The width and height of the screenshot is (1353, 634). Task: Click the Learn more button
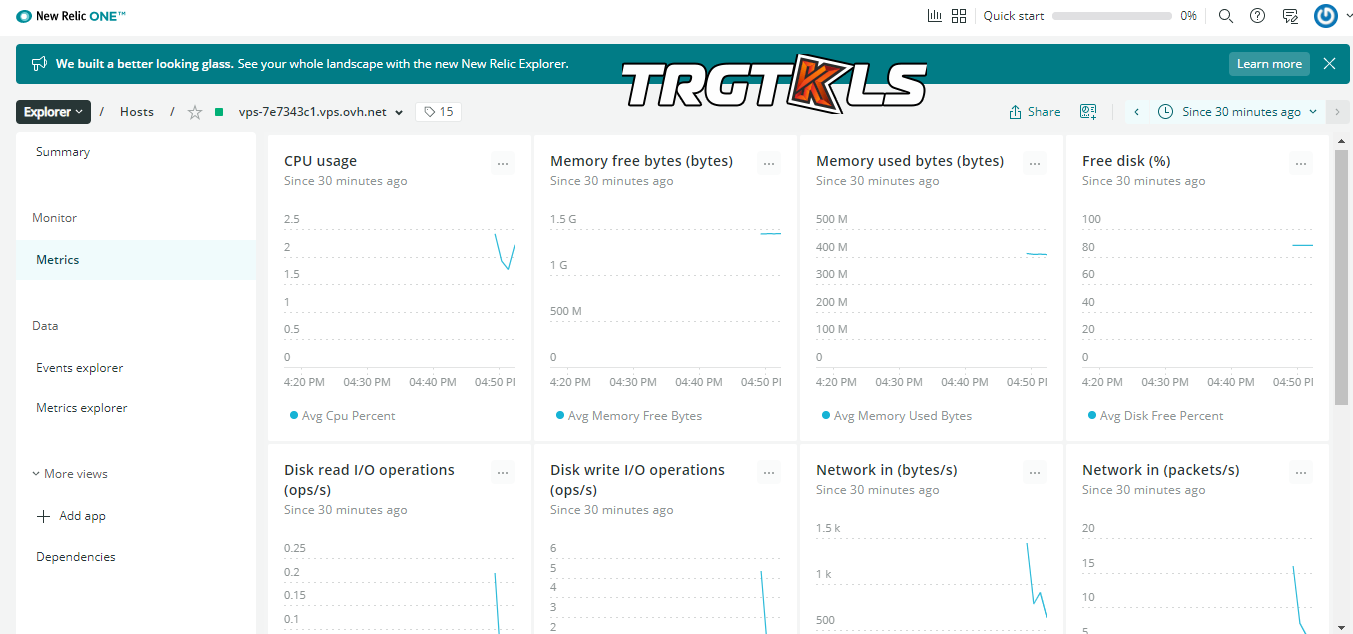1269,64
